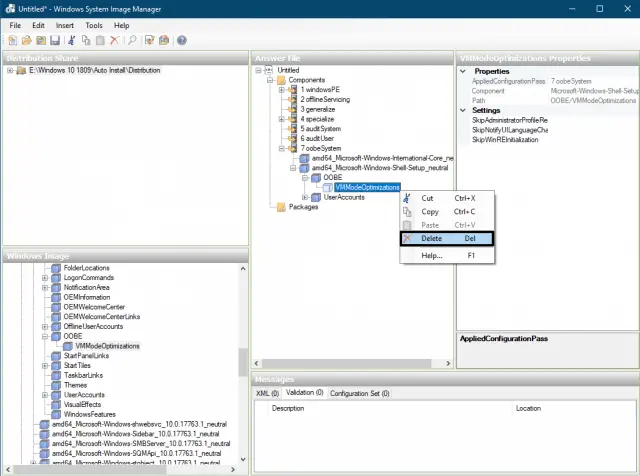Switch to the XML (0) messages tab
640x476 pixels.
(x=268, y=394)
